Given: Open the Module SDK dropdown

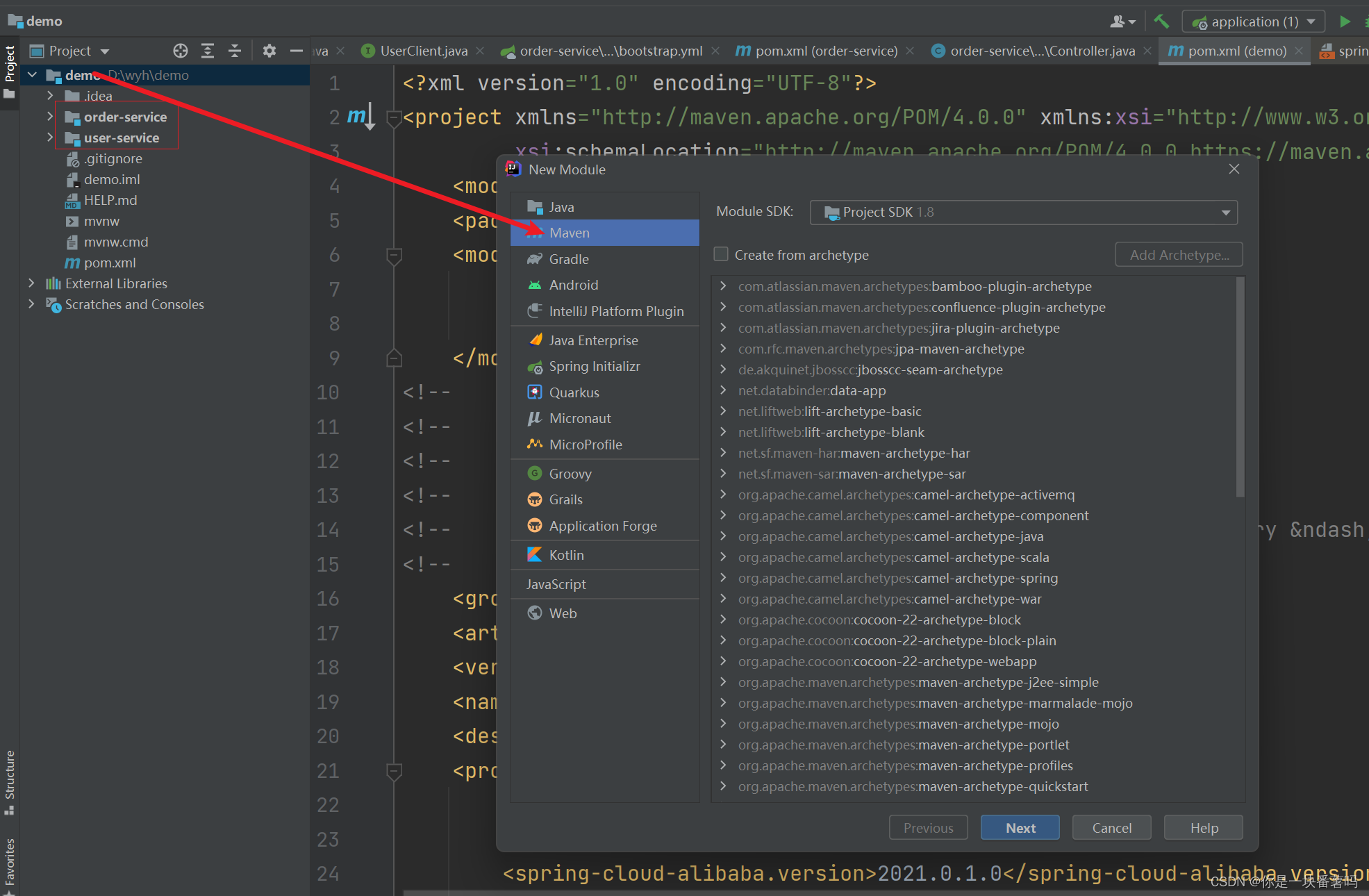Looking at the screenshot, I should (x=1023, y=213).
